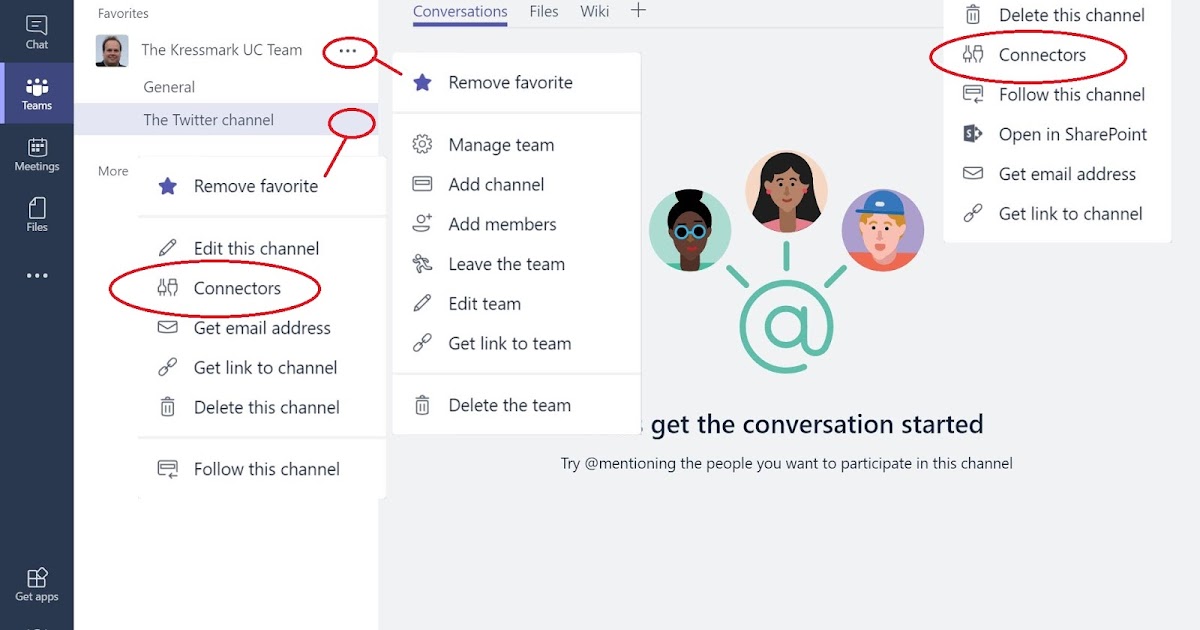This screenshot has width=1200, height=630.
Task: Open Chat from the left sidebar
Action: click(36, 31)
